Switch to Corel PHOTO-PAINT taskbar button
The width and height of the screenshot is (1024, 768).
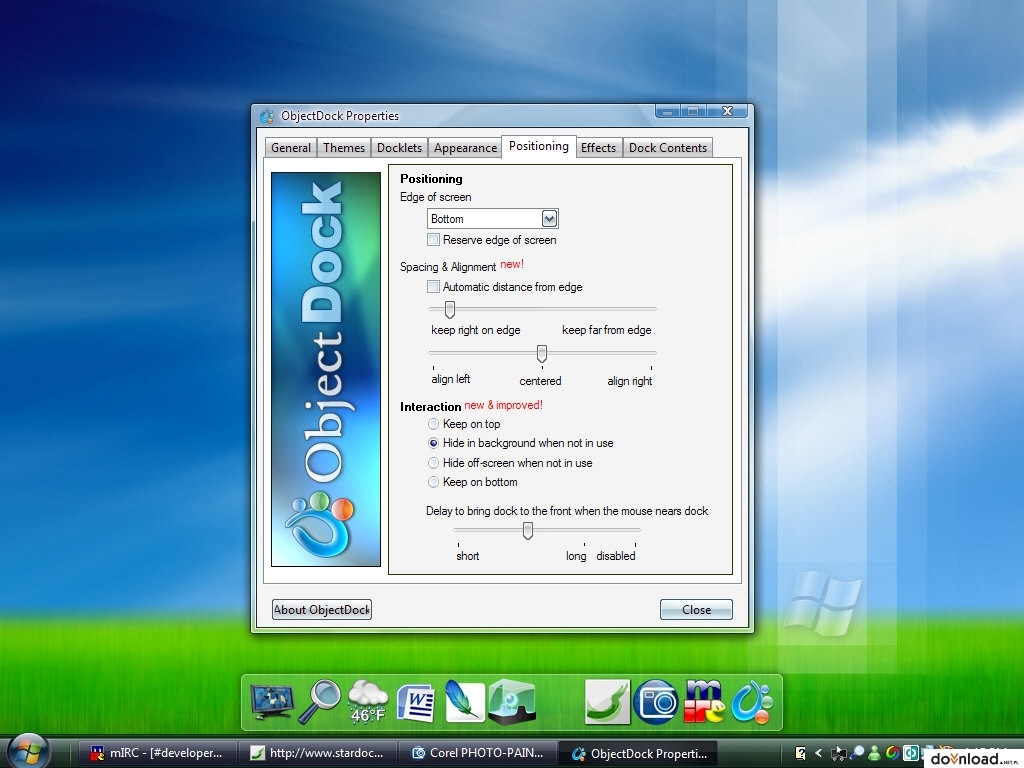pos(477,753)
